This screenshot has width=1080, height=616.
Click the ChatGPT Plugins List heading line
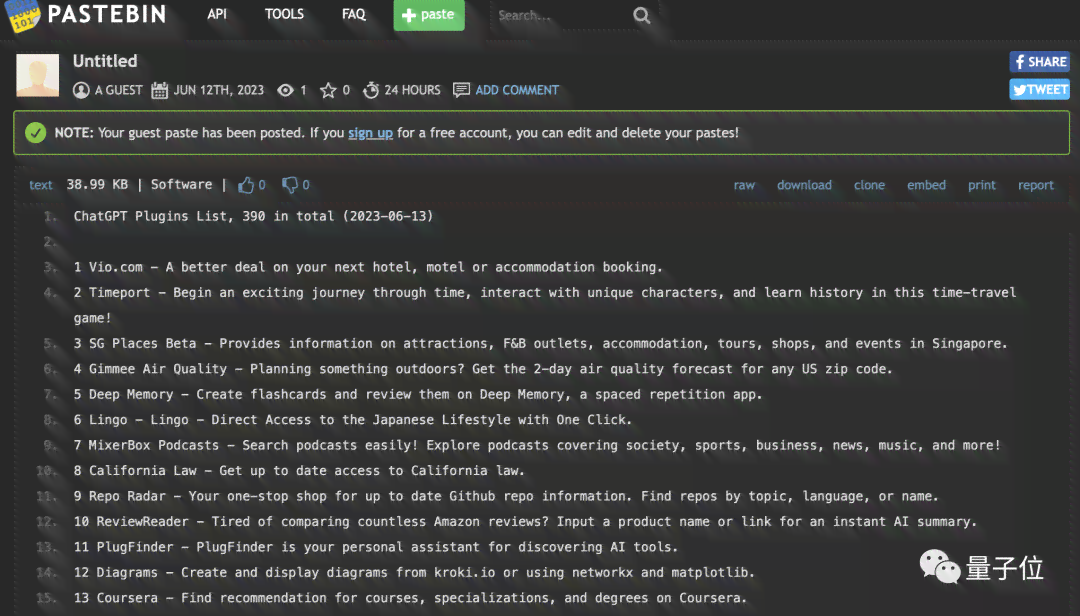tap(253, 216)
